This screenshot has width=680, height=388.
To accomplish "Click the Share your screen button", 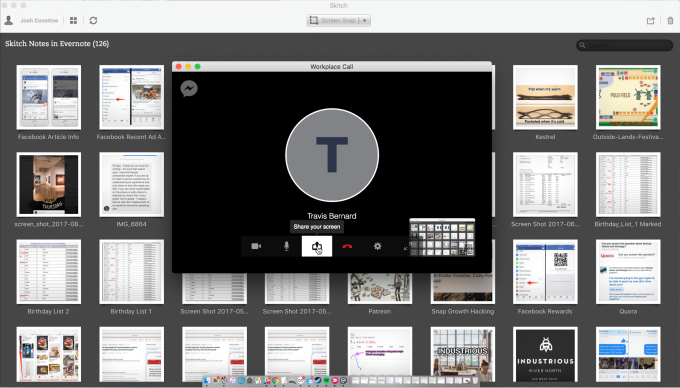I will tap(317, 246).
